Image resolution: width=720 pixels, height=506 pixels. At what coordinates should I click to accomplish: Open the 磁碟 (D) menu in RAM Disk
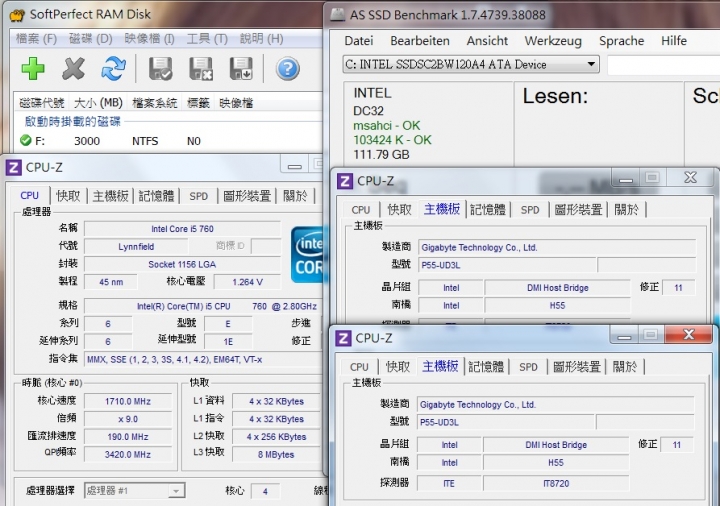90,39
